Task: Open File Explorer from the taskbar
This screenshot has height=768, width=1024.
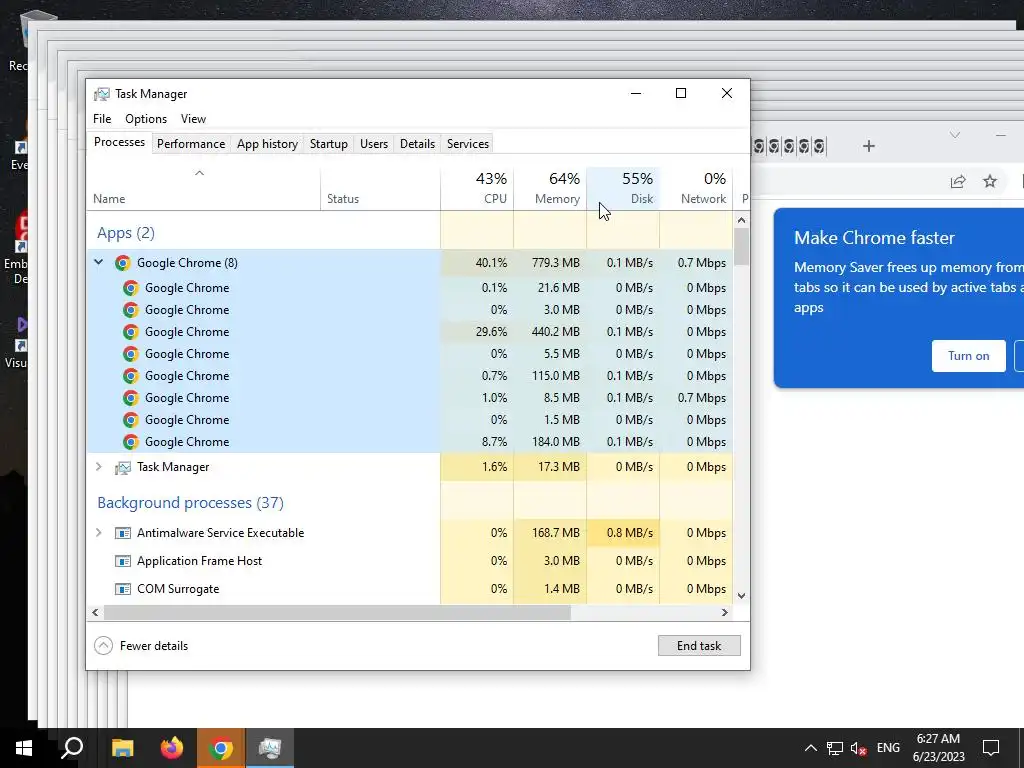Action: (122, 748)
